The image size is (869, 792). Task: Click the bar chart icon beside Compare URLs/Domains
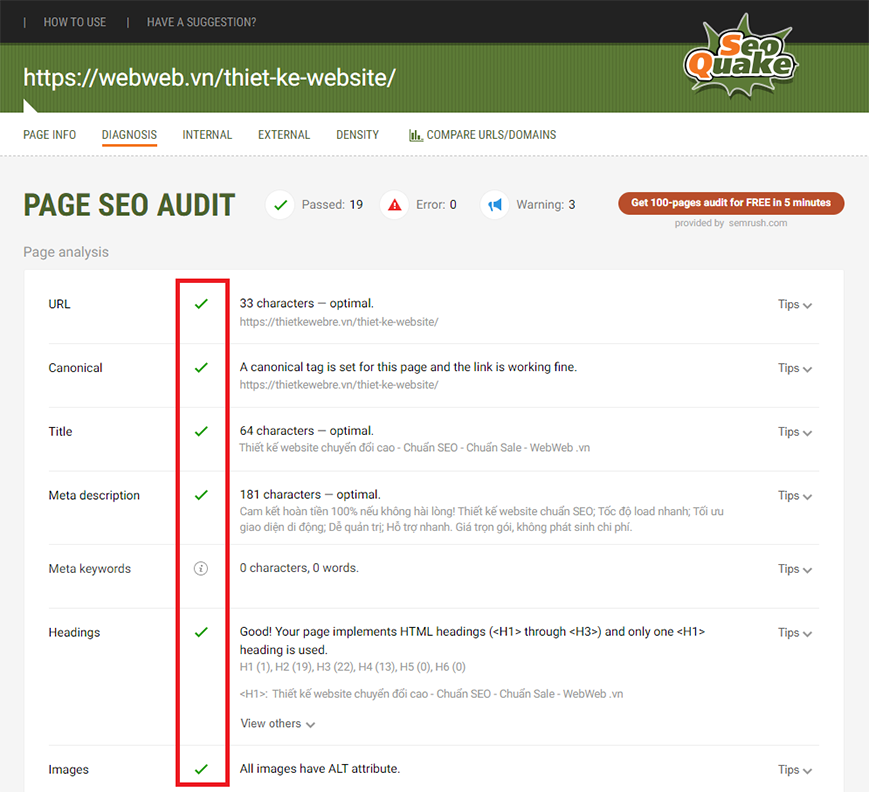click(415, 135)
